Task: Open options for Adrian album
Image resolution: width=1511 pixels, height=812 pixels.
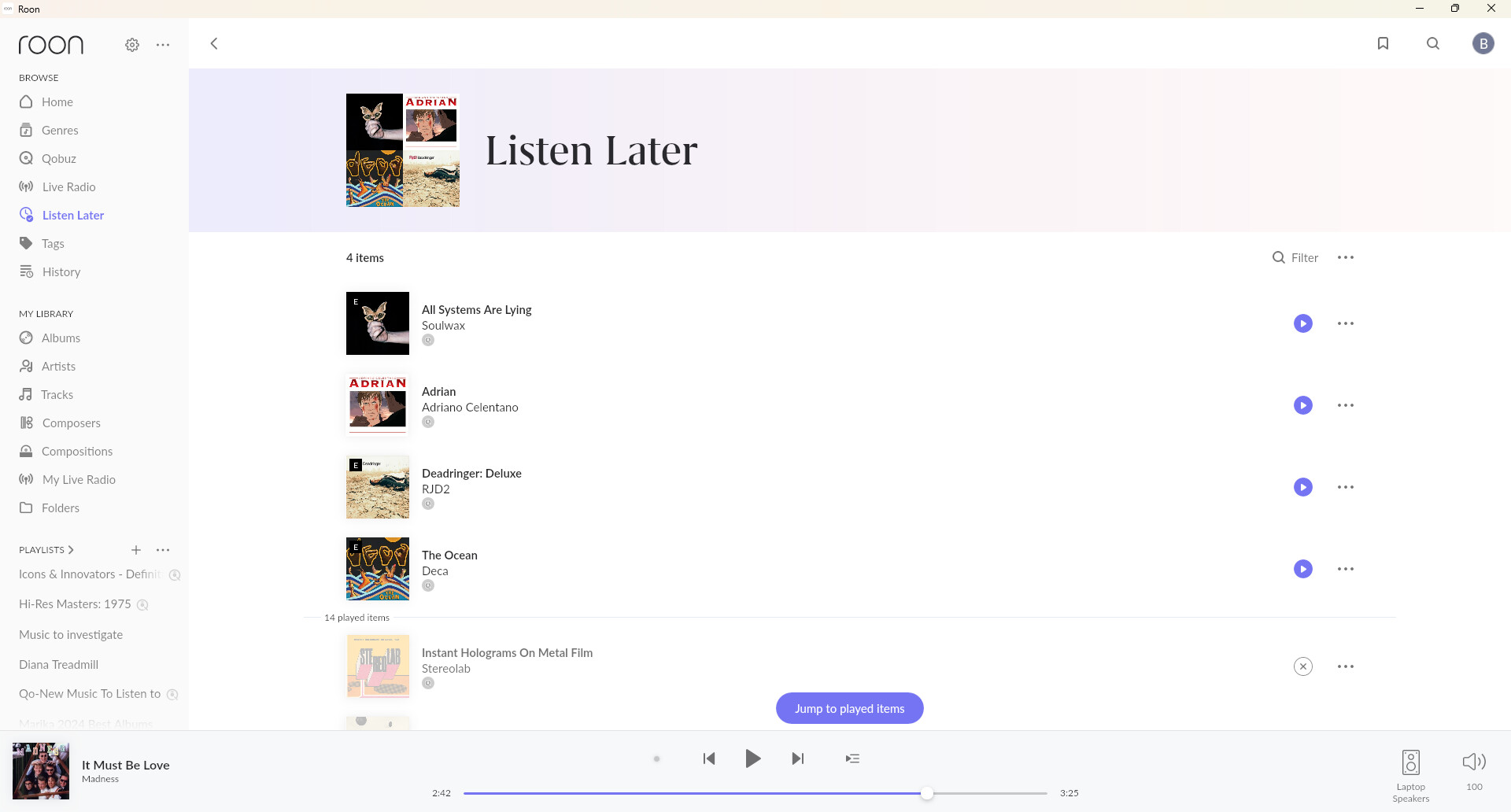Action: tap(1346, 405)
